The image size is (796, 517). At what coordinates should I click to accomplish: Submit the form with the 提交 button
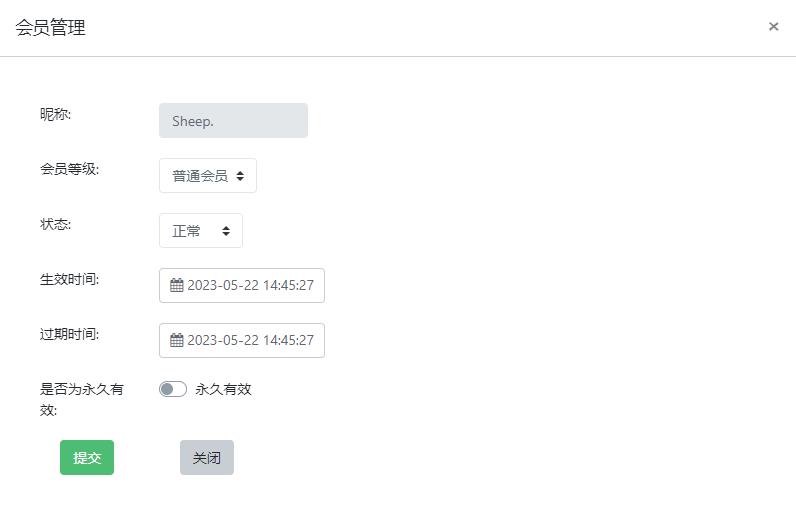[x=87, y=458]
